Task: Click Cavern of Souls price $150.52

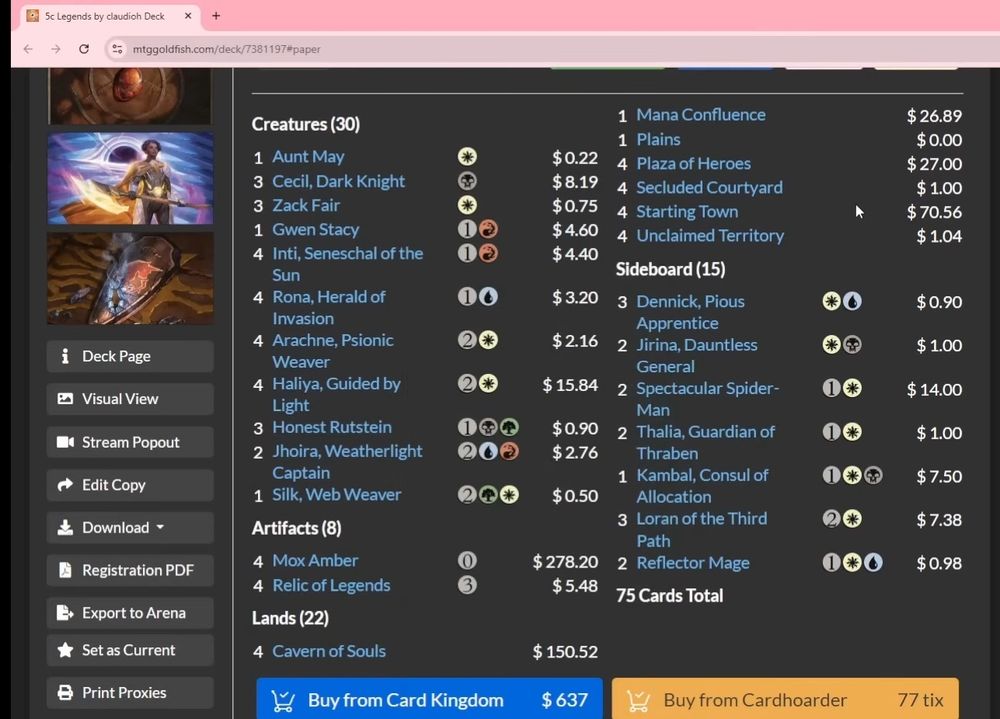Action: (x=566, y=652)
